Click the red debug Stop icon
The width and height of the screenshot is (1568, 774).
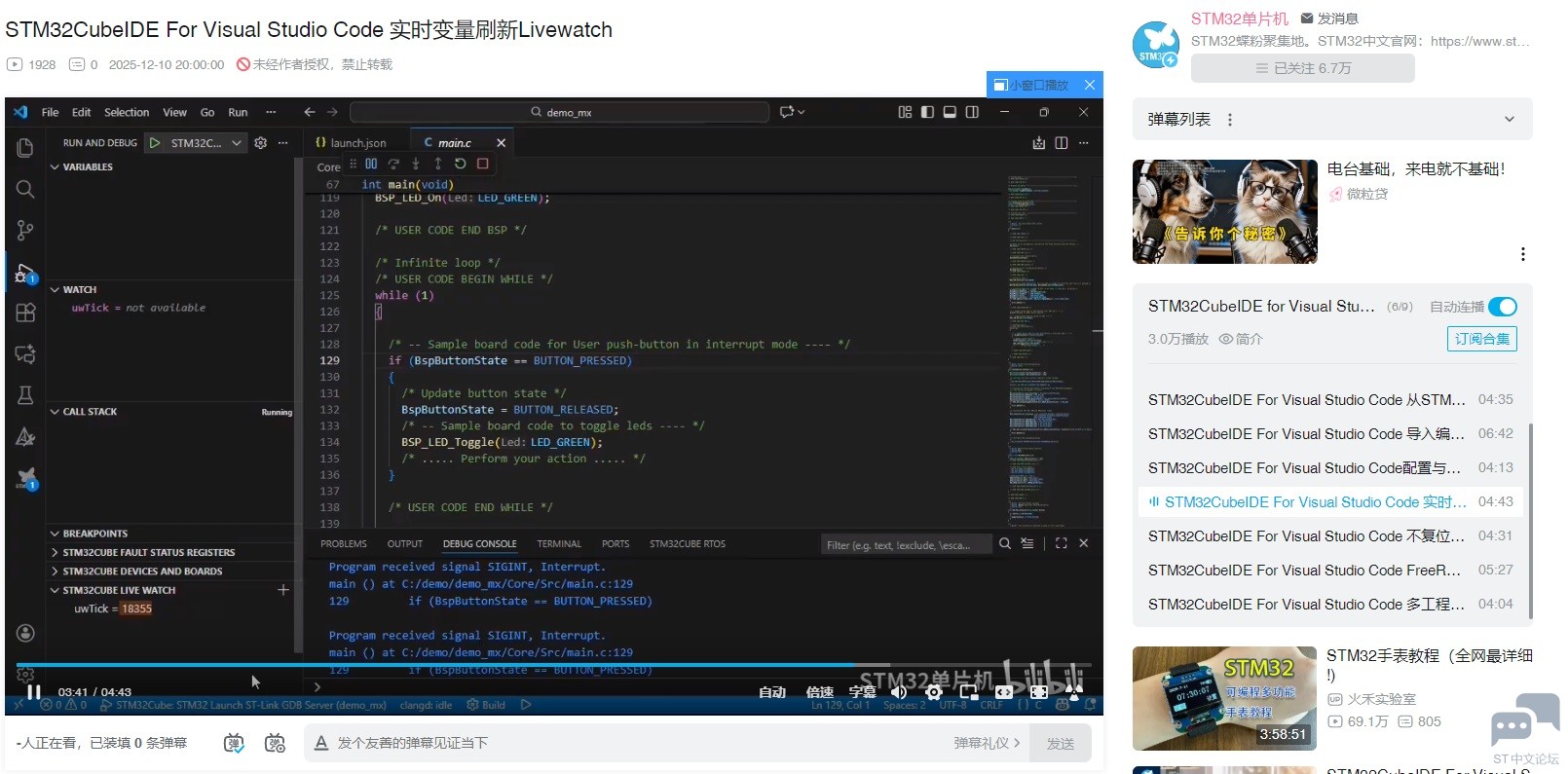482,164
